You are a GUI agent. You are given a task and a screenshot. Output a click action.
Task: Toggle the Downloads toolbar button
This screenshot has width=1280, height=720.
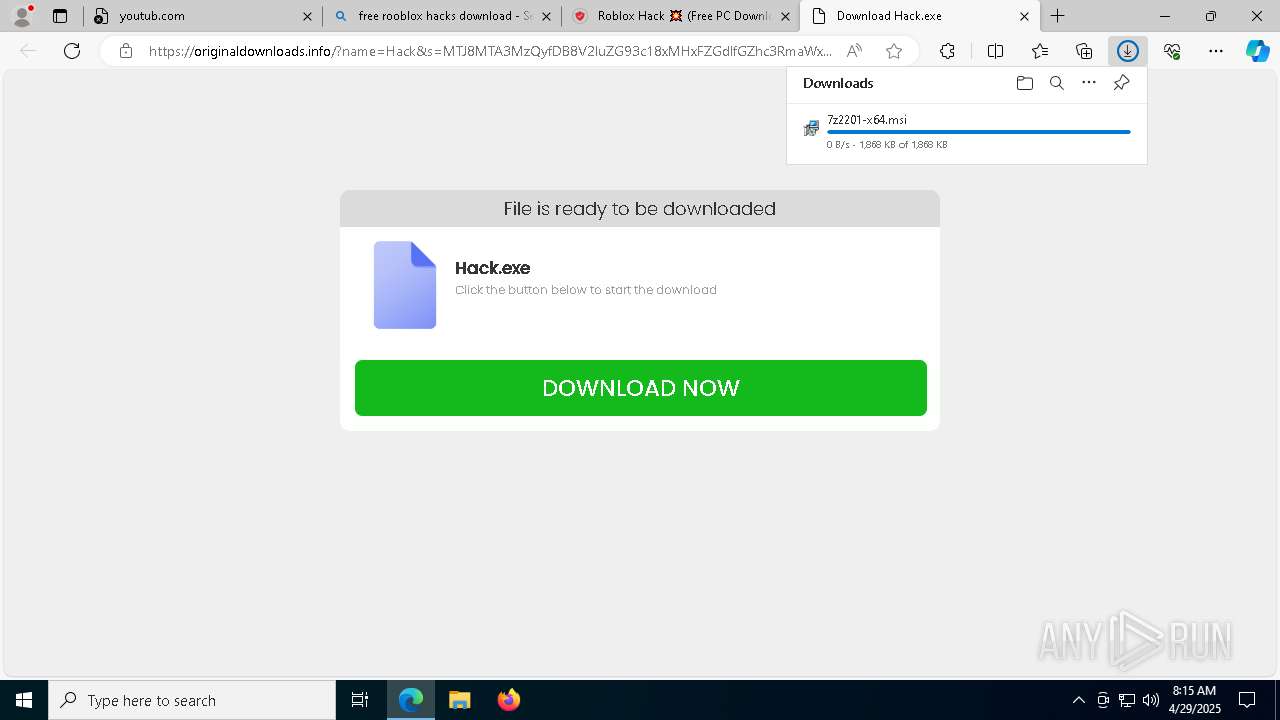(x=1128, y=51)
